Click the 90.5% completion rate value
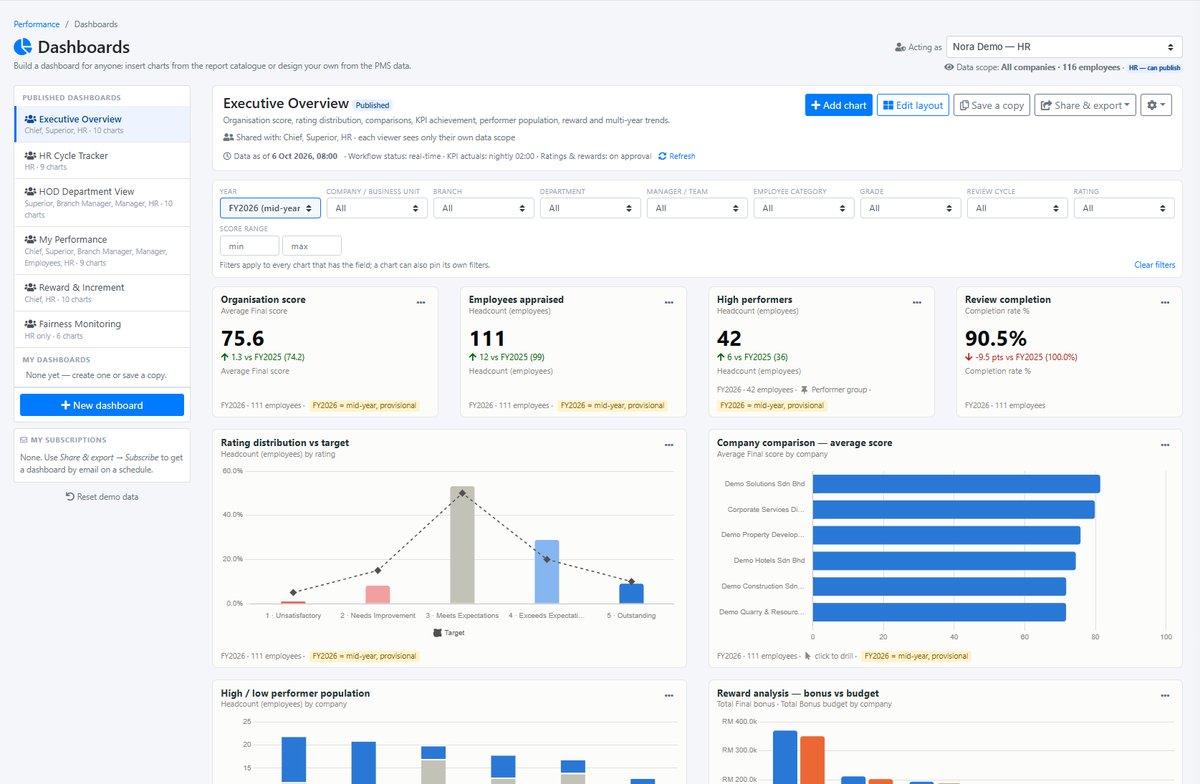The image size is (1200, 784). [996, 339]
